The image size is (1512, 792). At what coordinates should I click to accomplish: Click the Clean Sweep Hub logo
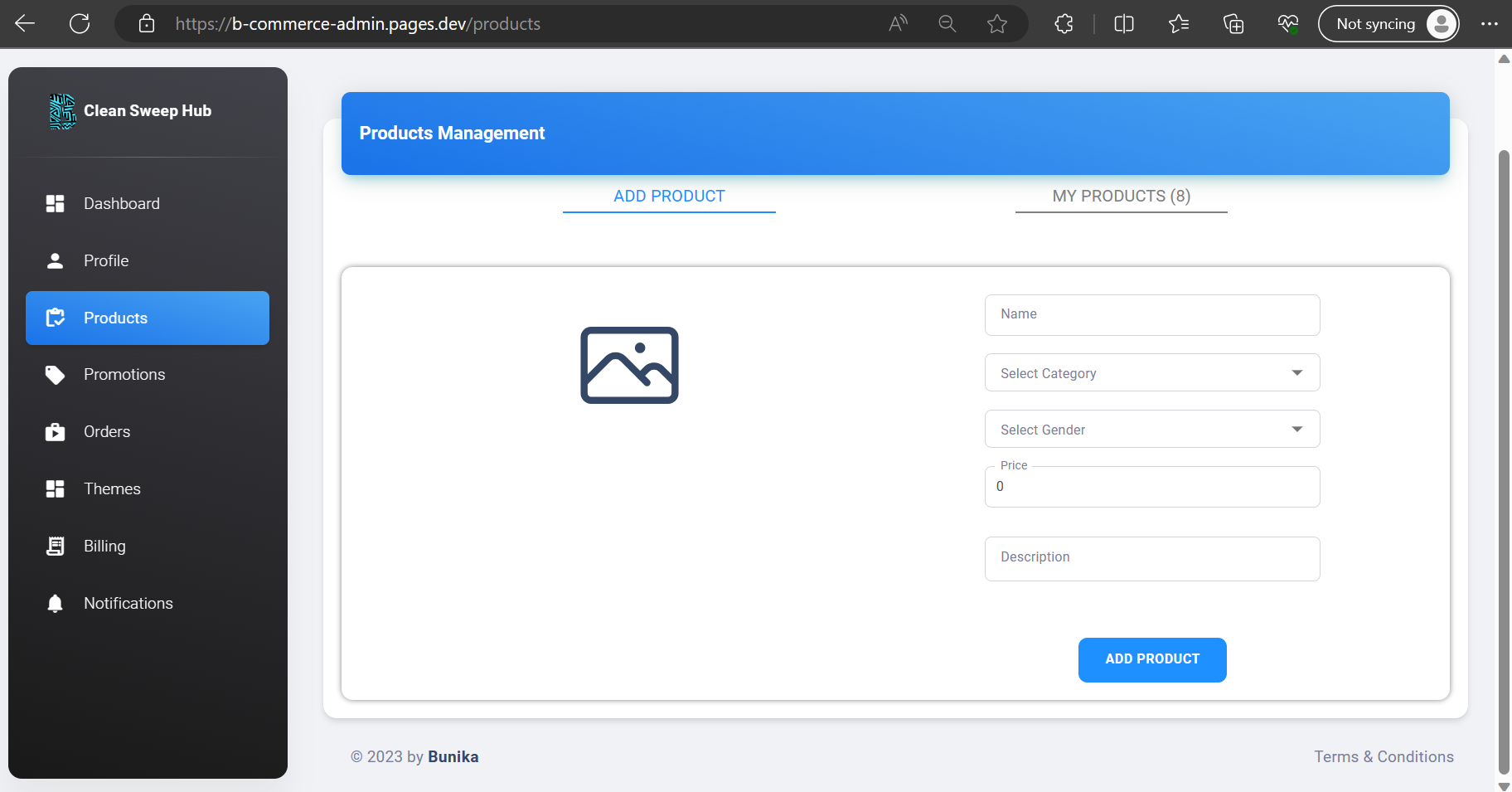(x=62, y=112)
